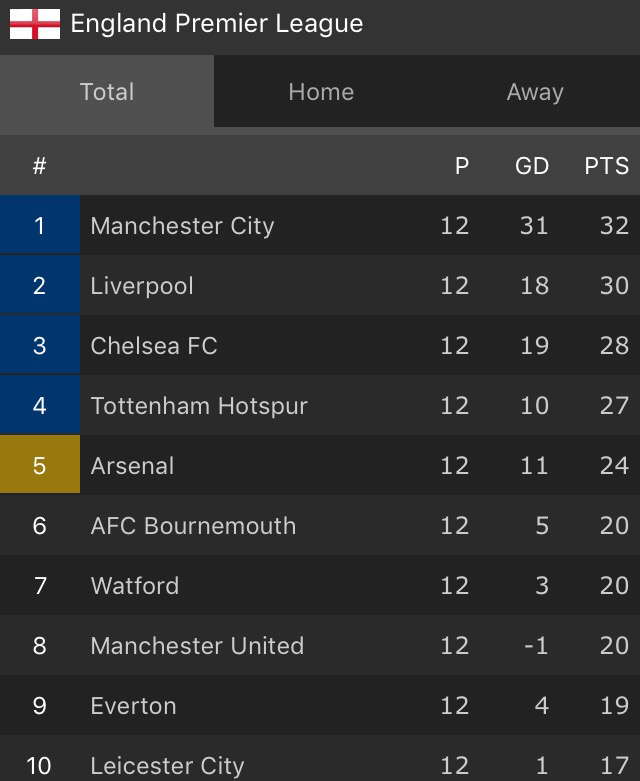Tap Leicester City row
Image resolution: width=640 pixels, height=781 pixels.
(167, 765)
